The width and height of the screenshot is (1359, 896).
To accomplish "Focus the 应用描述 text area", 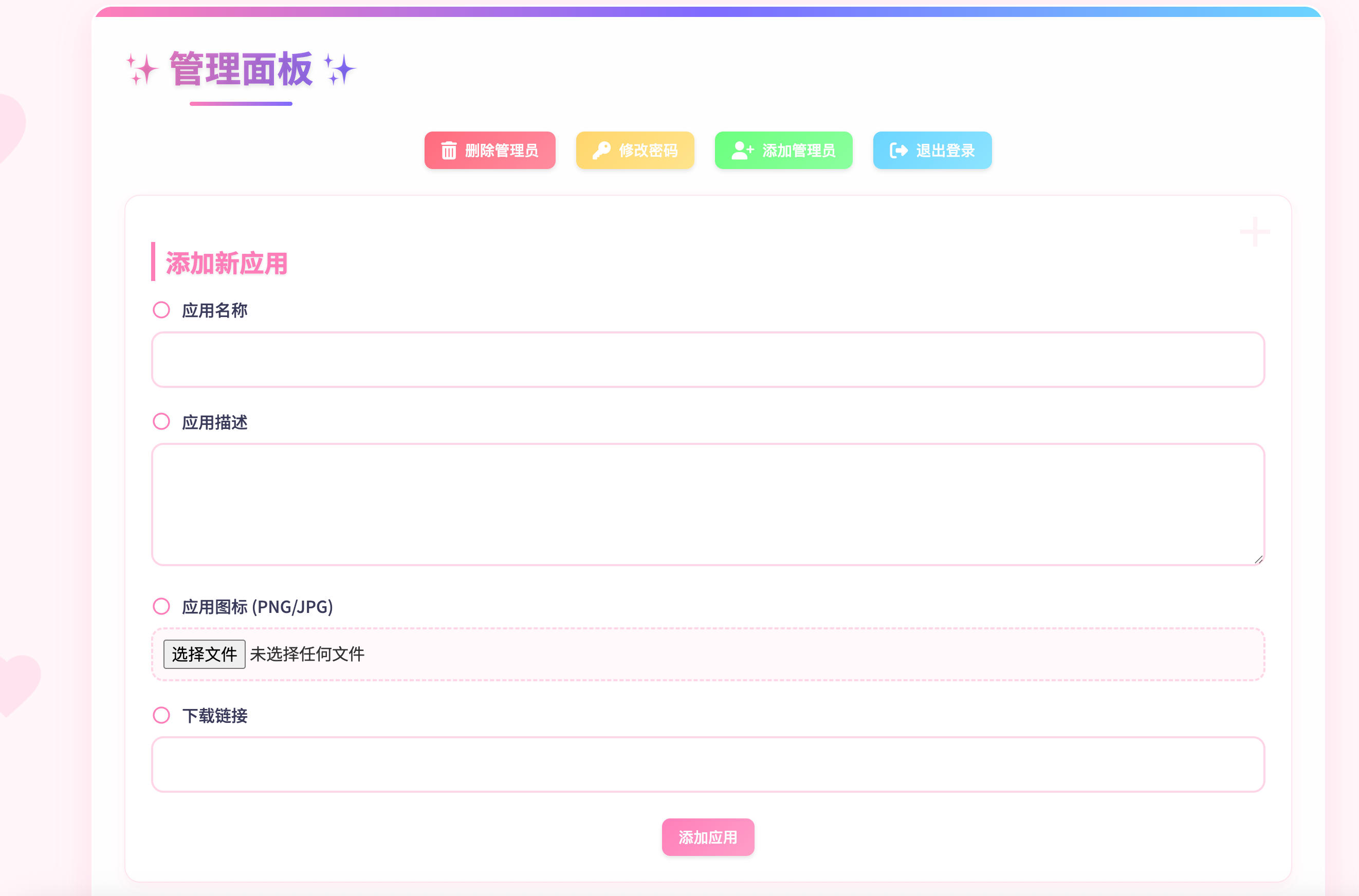I will 708,505.
